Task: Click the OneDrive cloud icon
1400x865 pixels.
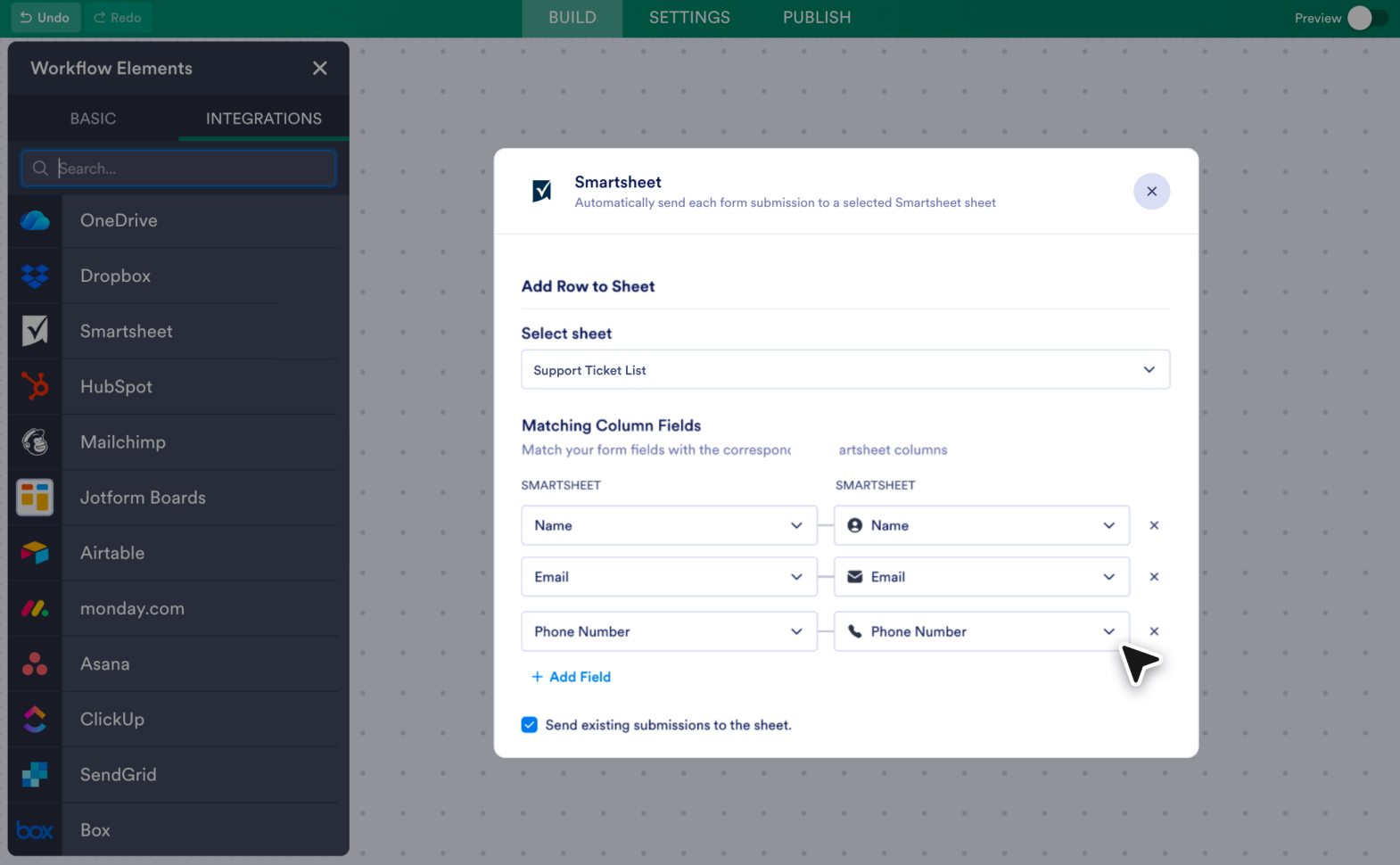Action: point(35,220)
